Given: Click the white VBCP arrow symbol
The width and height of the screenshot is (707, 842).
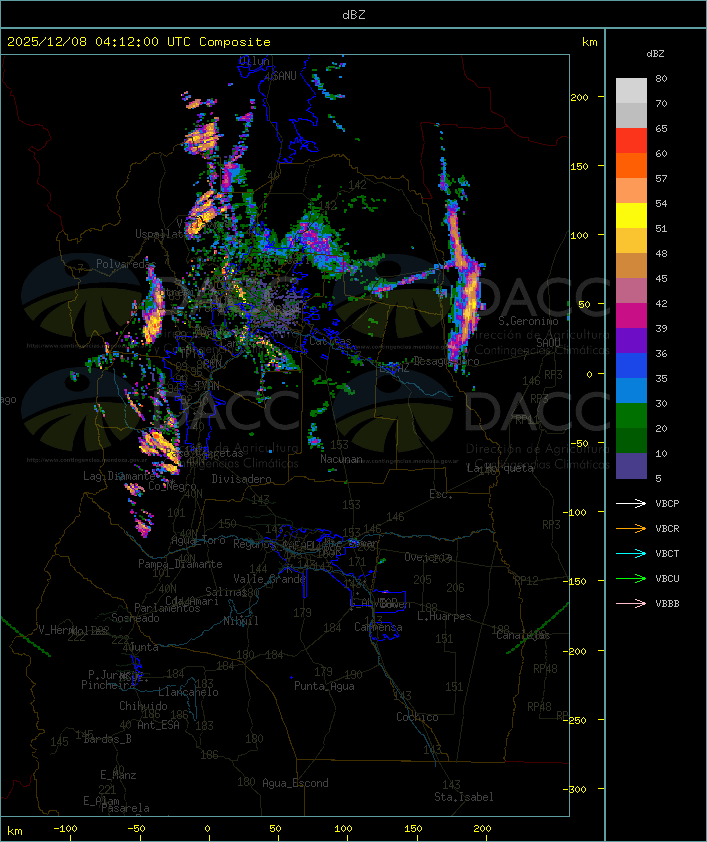Looking at the screenshot, I should pos(631,503).
